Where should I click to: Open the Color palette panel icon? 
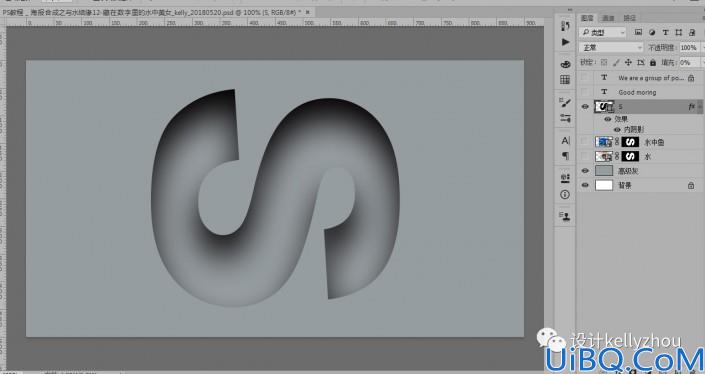point(565,64)
